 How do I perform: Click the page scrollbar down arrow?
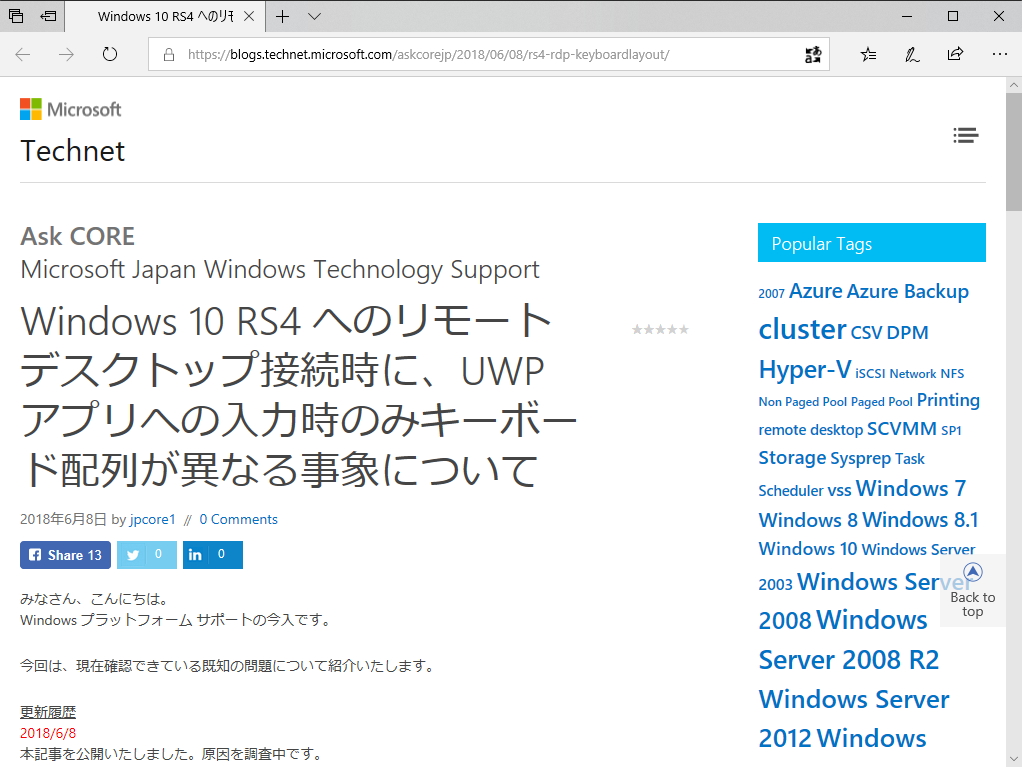click(x=1014, y=759)
